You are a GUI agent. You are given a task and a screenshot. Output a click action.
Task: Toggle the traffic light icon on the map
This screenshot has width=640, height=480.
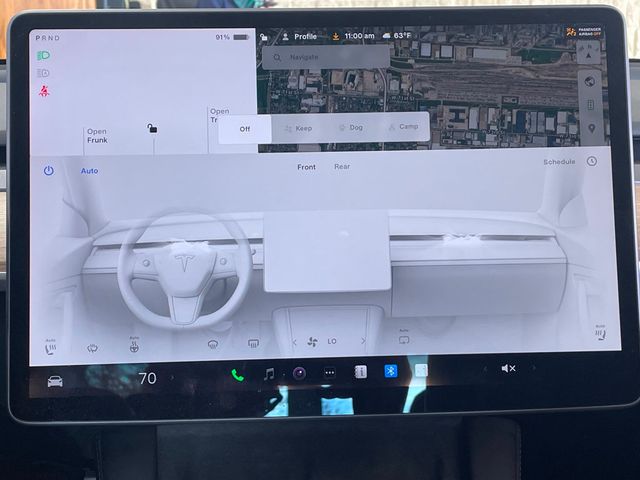click(590, 105)
